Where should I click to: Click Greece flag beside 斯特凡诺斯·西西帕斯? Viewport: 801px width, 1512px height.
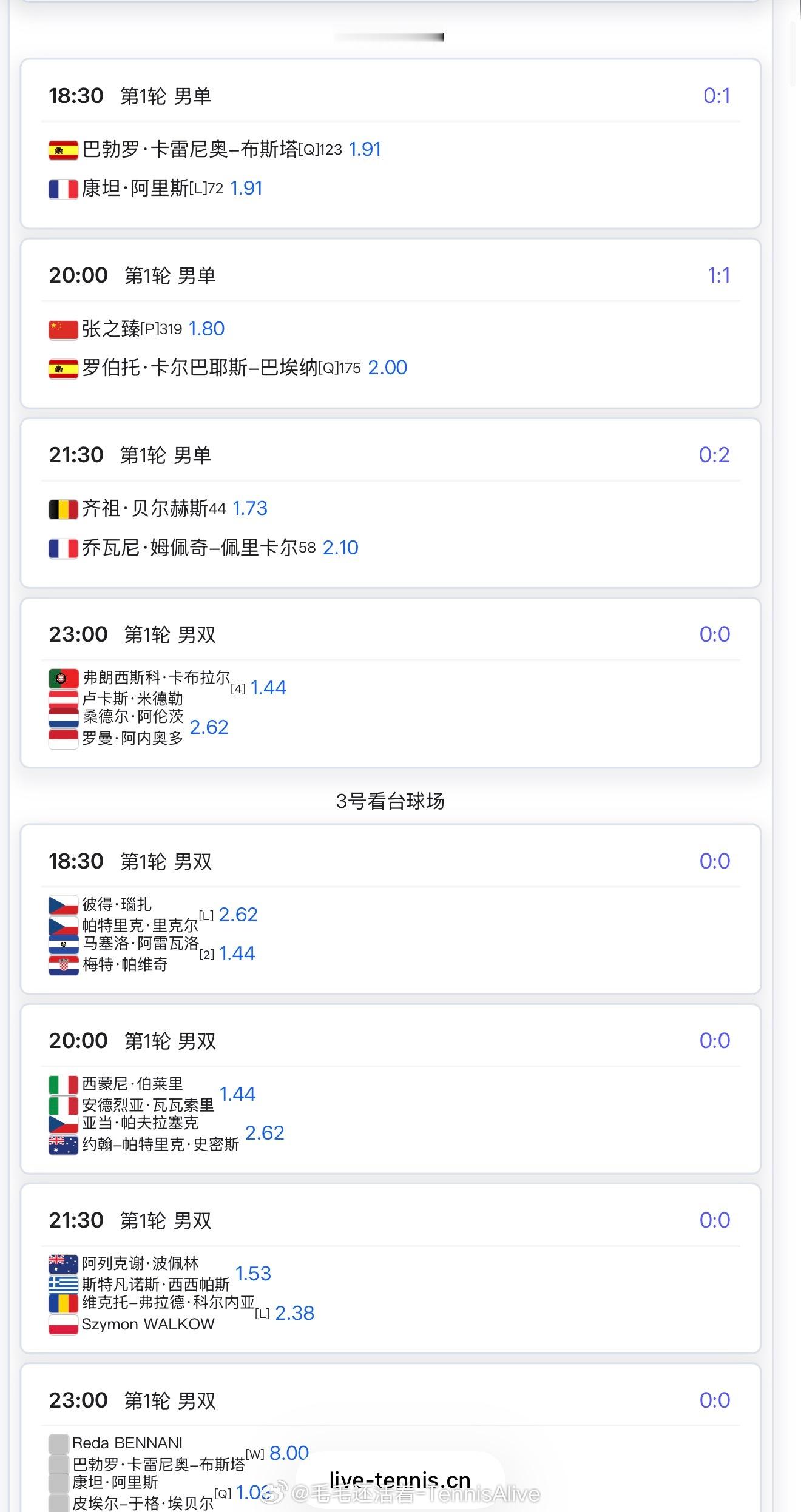[x=63, y=1285]
